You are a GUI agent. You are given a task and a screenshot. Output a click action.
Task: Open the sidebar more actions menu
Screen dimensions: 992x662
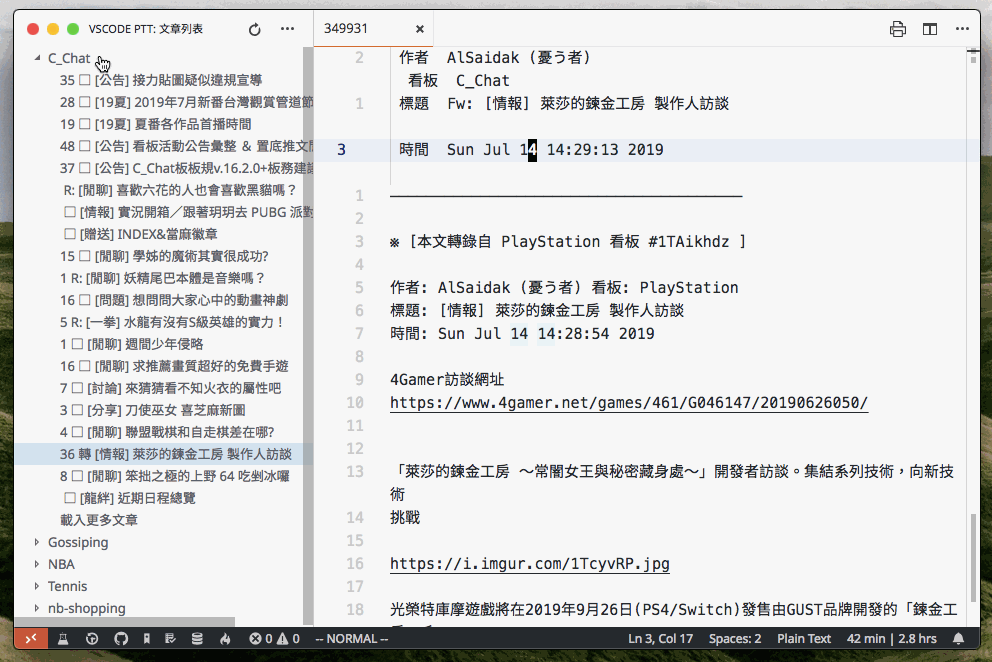[x=287, y=28]
